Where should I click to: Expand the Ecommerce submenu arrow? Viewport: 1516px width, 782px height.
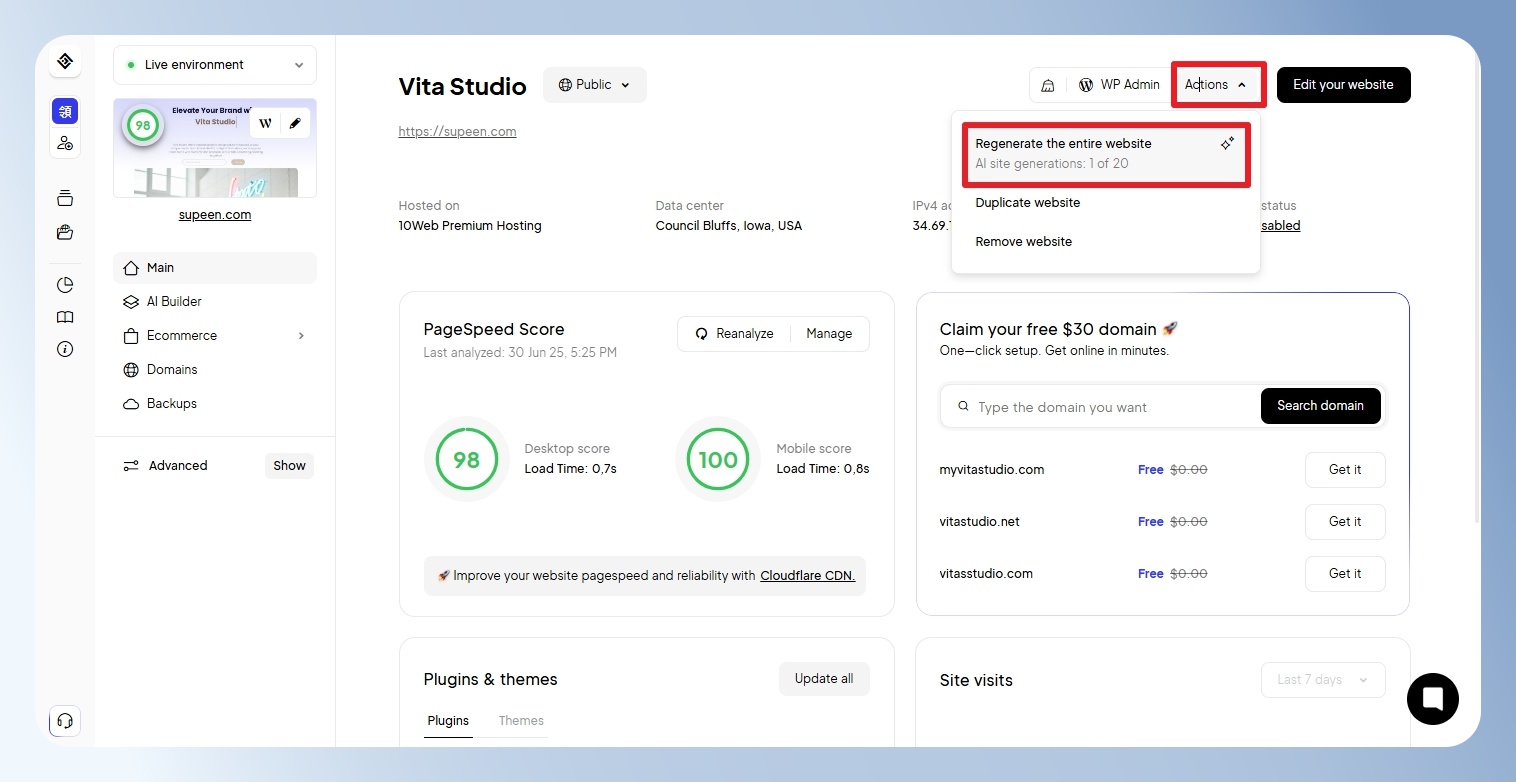point(301,336)
